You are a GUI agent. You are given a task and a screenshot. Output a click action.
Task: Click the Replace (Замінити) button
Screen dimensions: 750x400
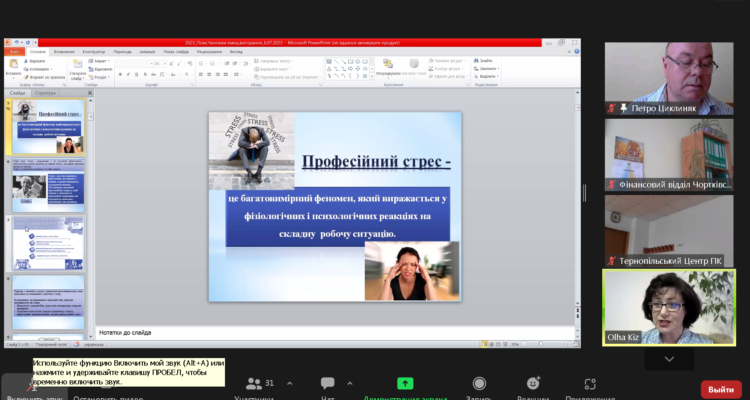point(486,68)
